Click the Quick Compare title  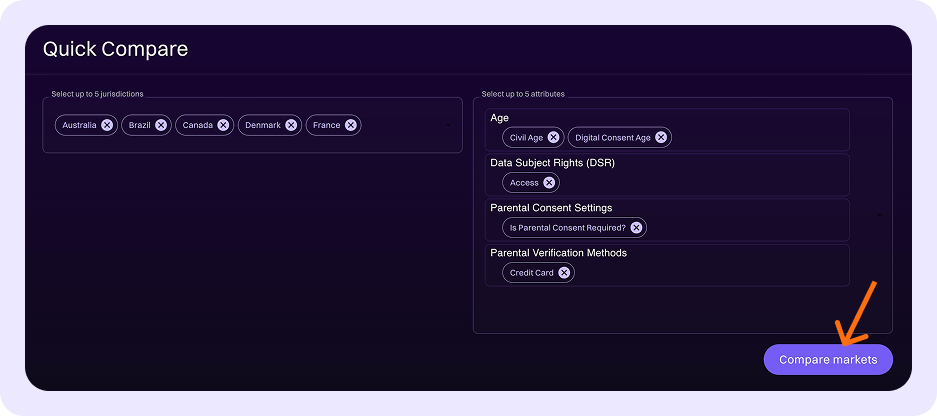click(115, 49)
